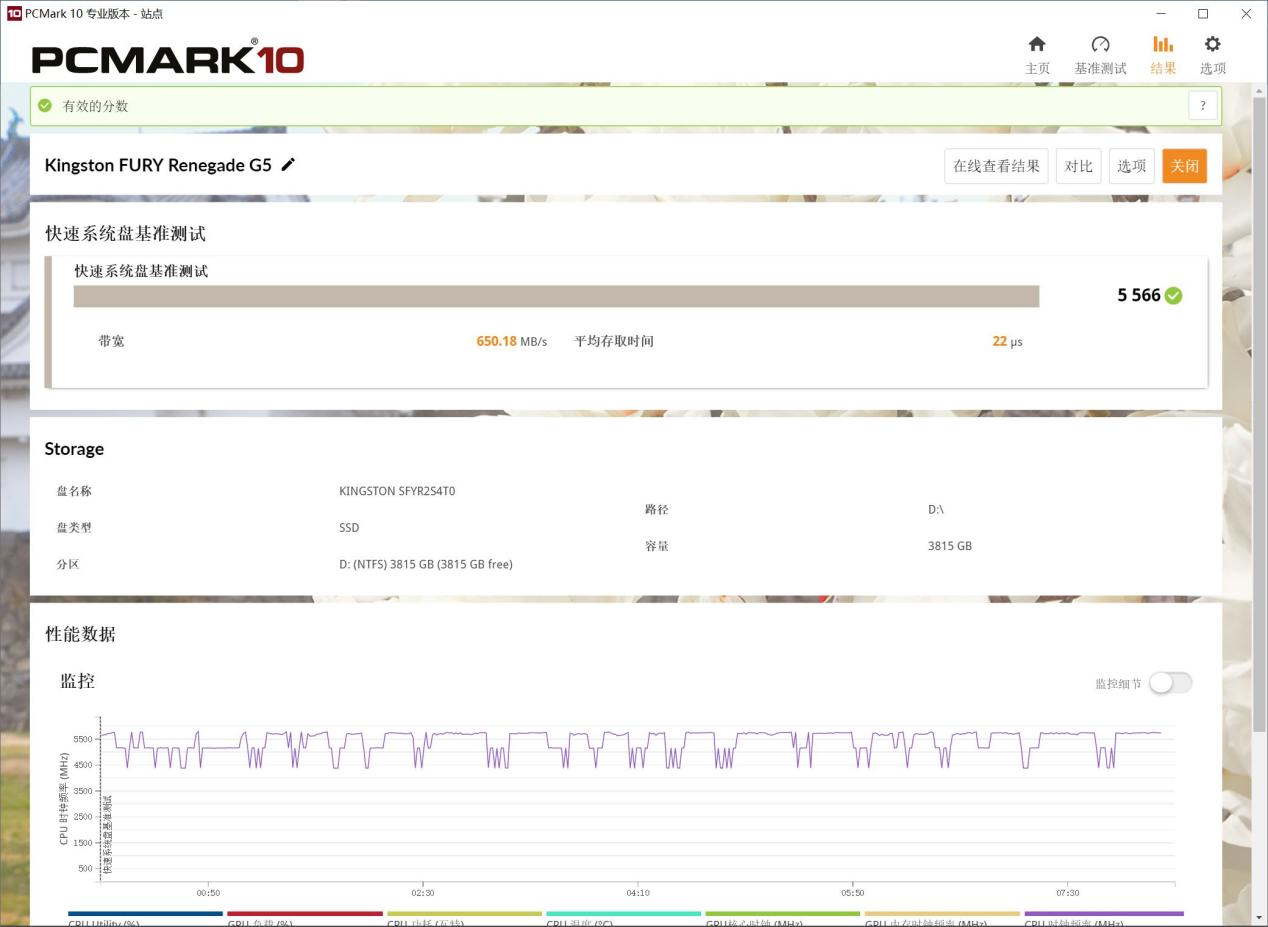Open the 选项 button in result header
Screen dimensions: 1268x927
coord(1131,166)
